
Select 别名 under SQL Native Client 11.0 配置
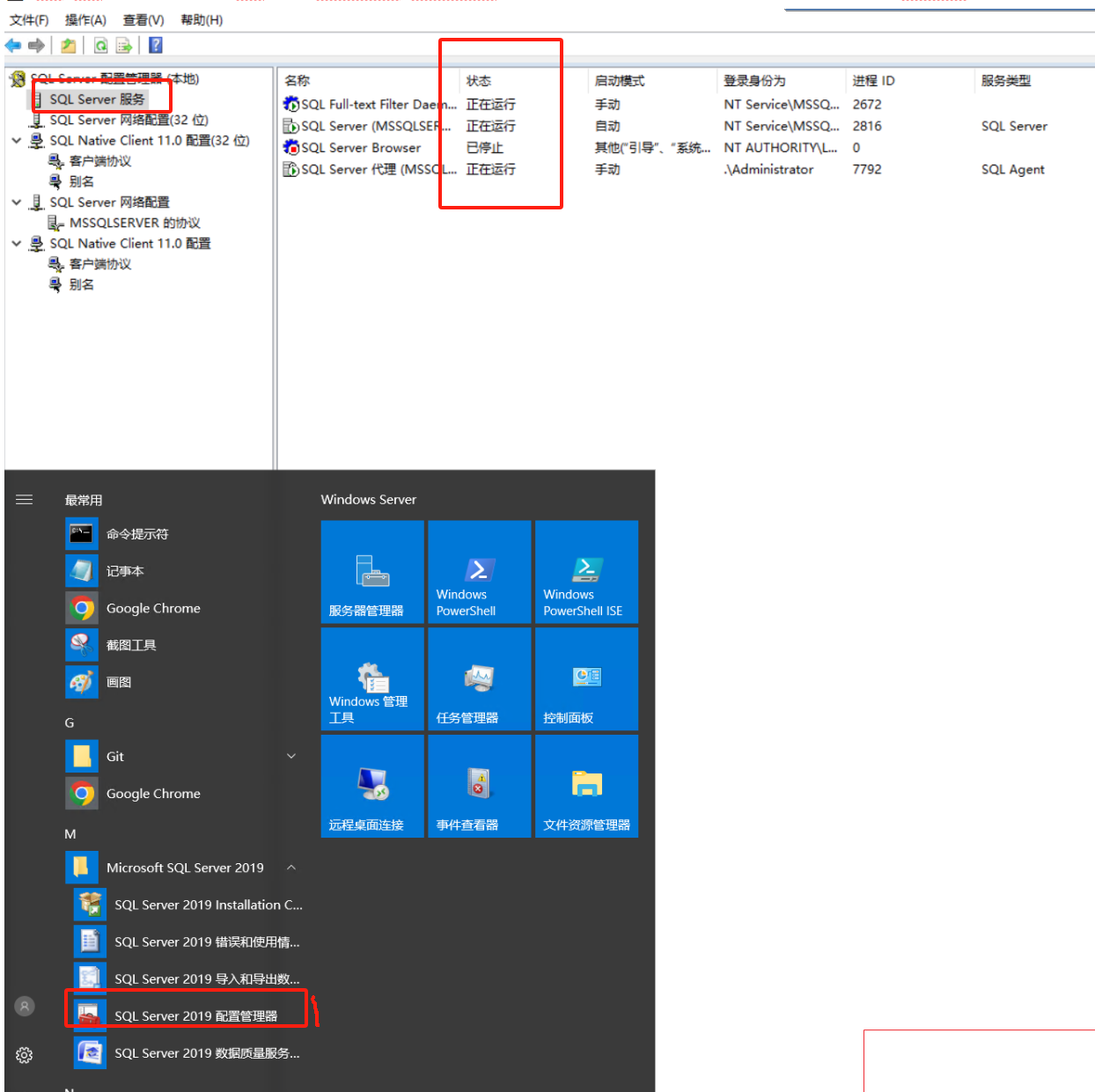coord(81,284)
